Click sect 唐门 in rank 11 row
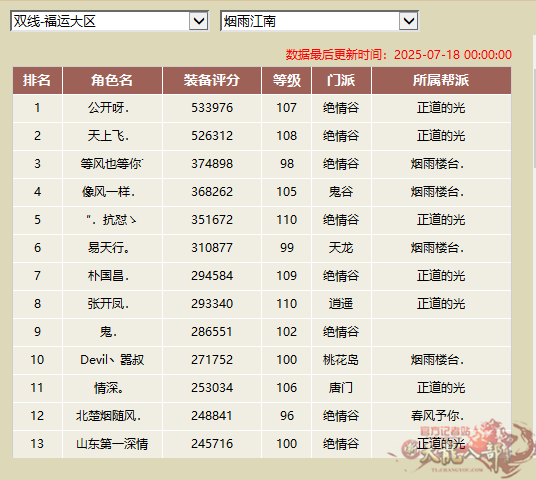536x480 pixels. tap(341, 388)
